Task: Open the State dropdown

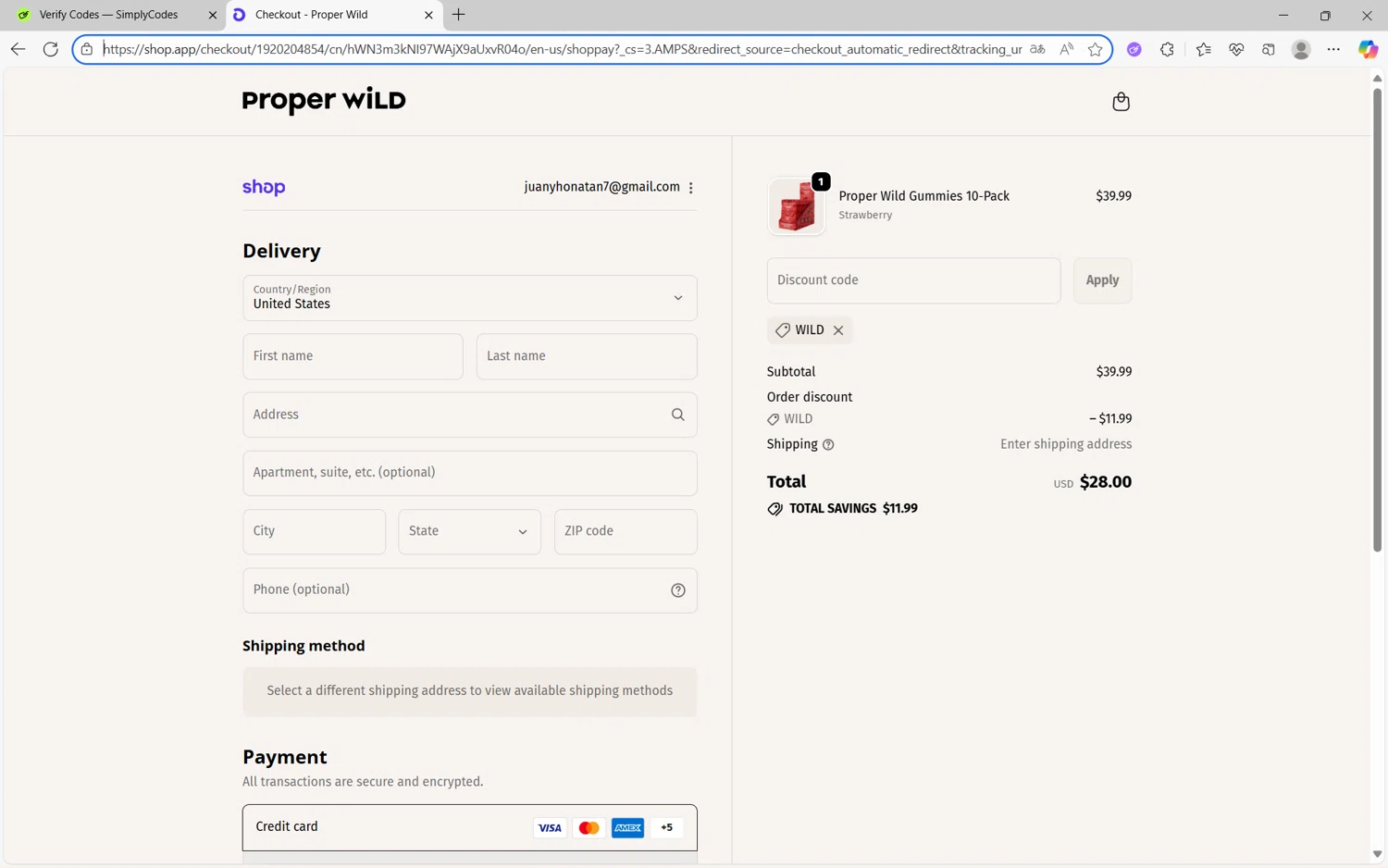Action: tap(469, 532)
